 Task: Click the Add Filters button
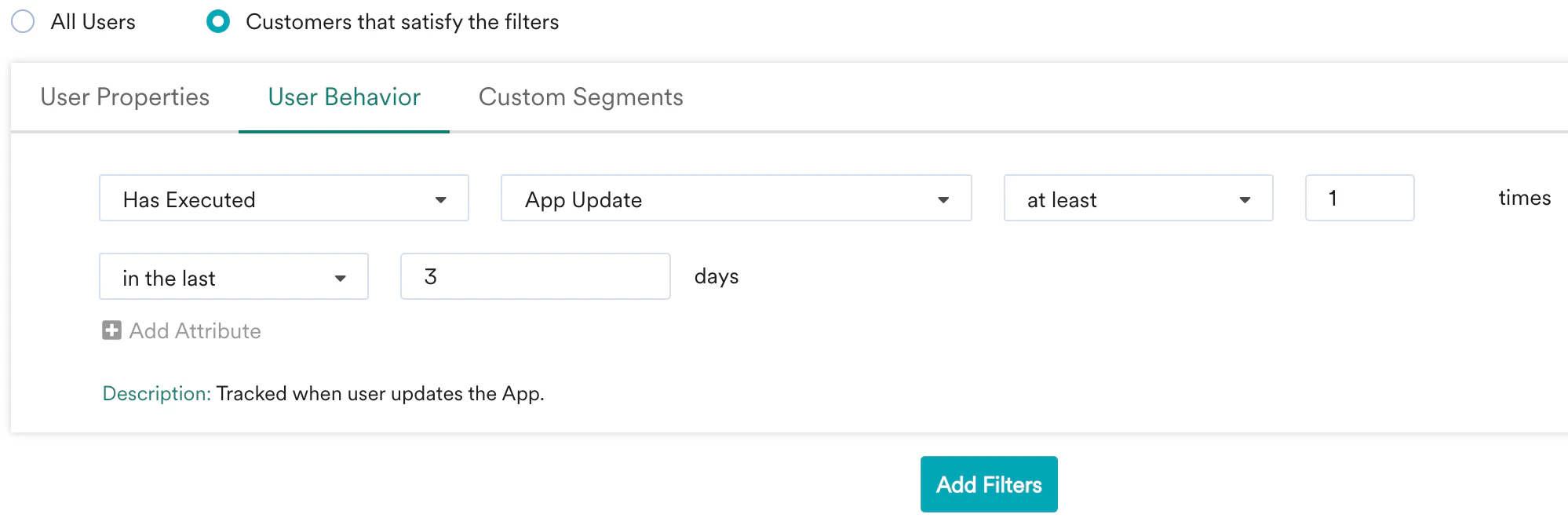988,483
